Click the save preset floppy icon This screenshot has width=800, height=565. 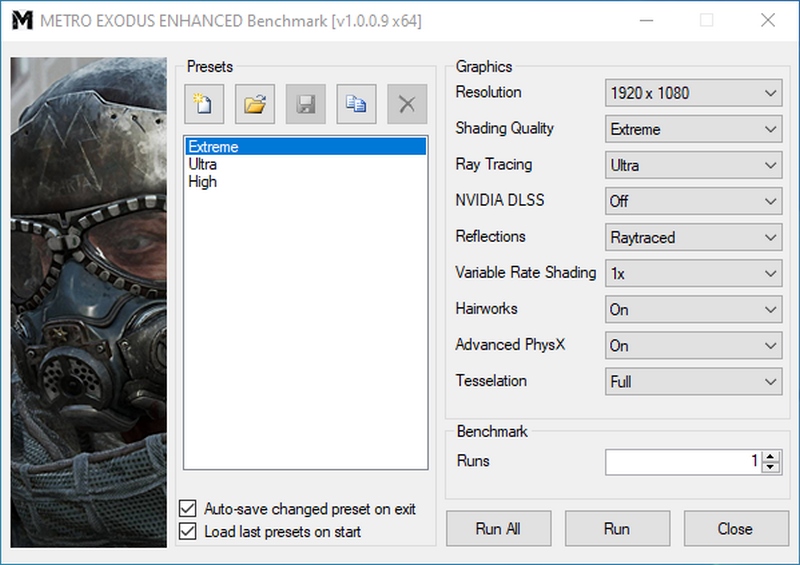pyautogui.click(x=305, y=103)
